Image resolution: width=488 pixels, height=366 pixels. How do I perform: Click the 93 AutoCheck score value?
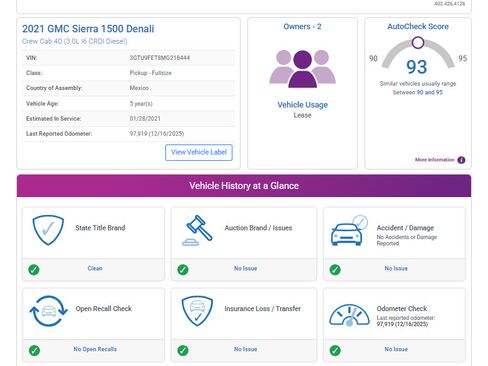(417, 67)
